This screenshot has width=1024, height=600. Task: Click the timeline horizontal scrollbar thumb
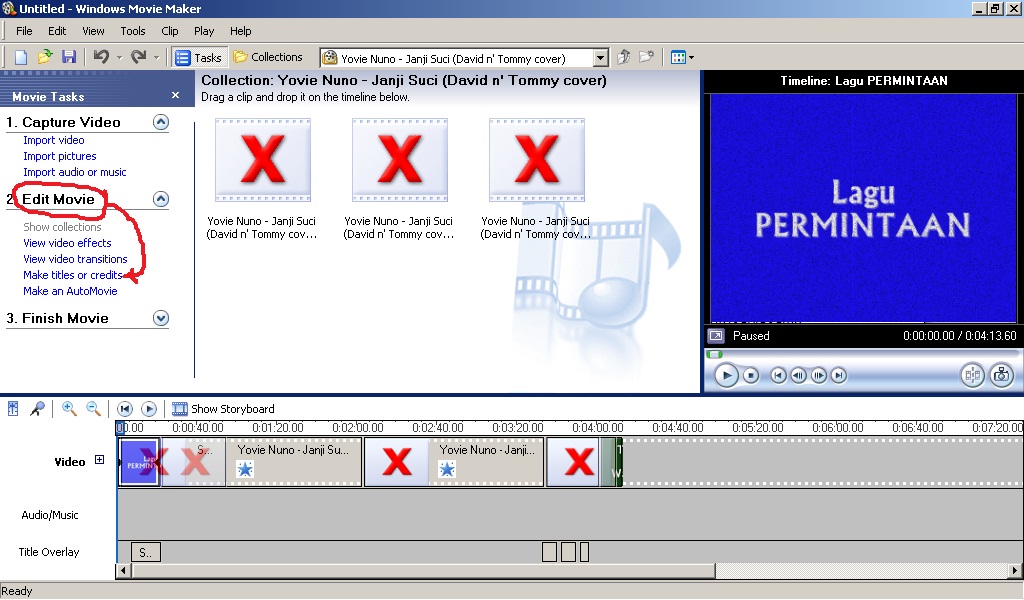pyautogui.click(x=424, y=571)
